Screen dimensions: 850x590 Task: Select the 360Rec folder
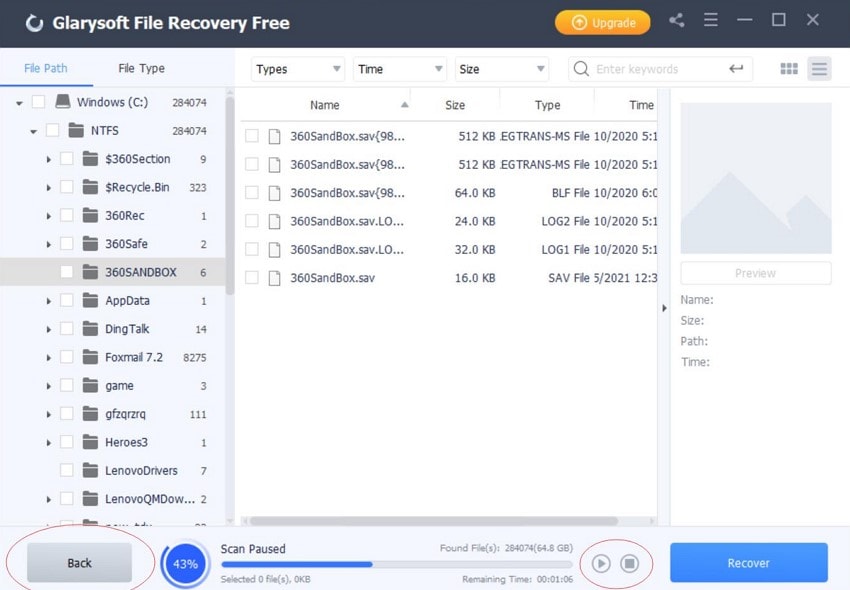tap(125, 215)
